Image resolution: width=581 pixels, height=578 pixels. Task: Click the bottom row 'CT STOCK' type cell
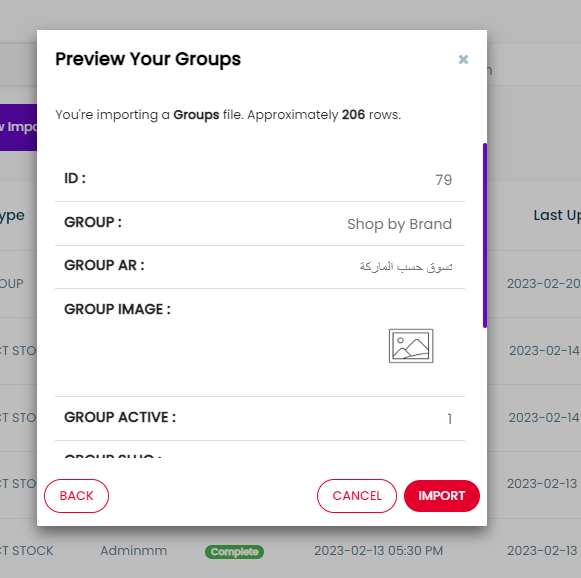pyautogui.click(x=27, y=551)
